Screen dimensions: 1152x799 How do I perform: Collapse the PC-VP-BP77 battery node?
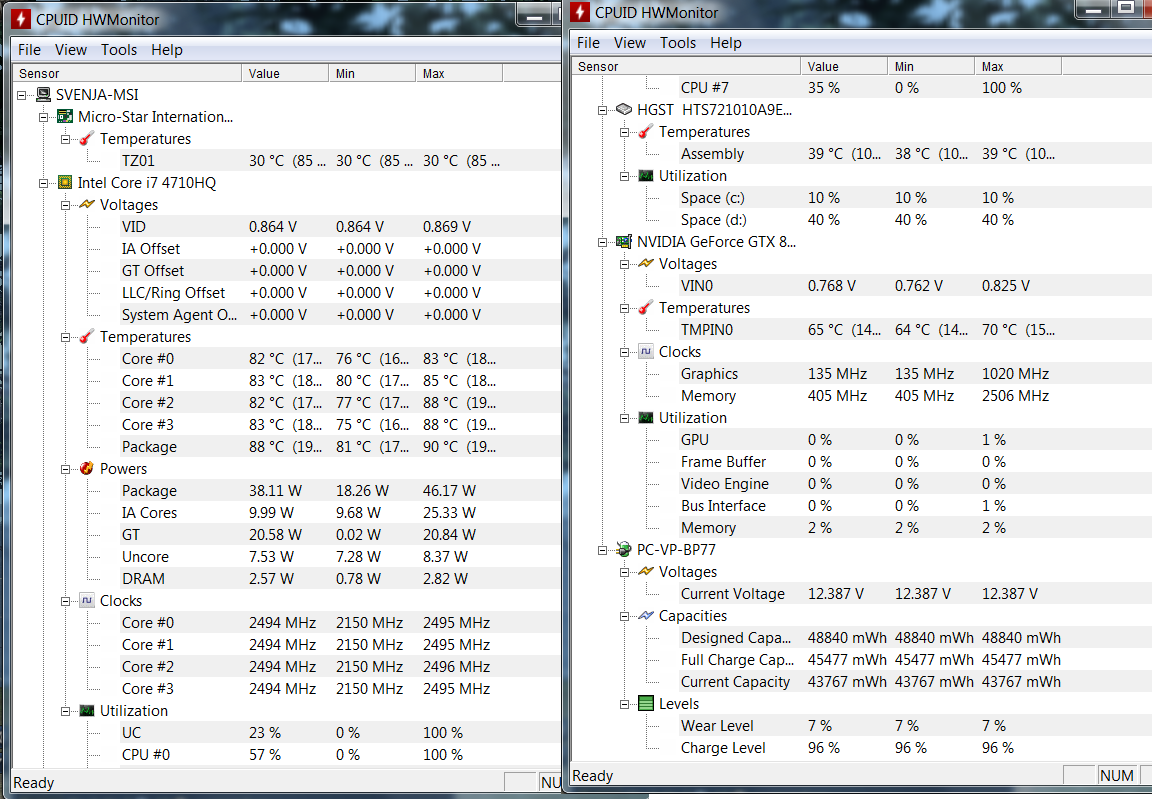[x=602, y=550]
